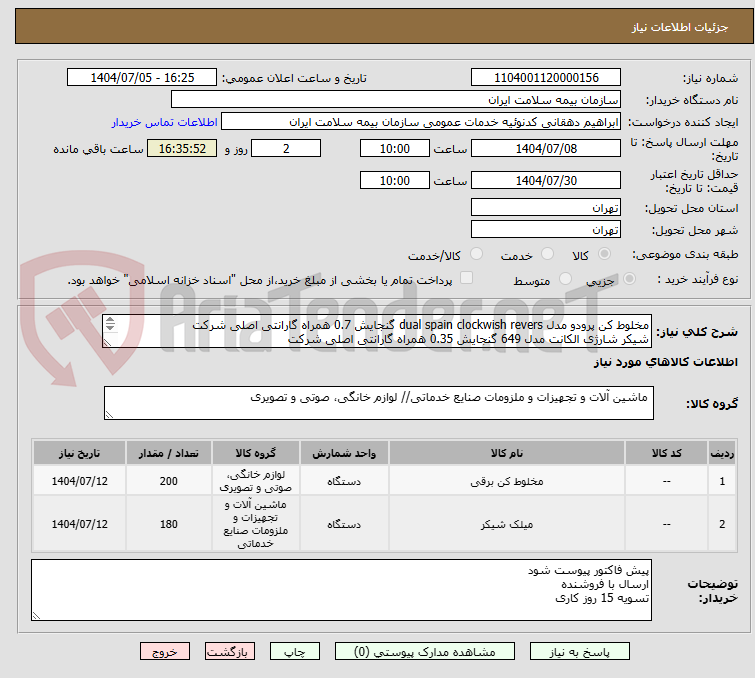Image resolution: width=755 pixels, height=678 pixels.
Task: Click the واحد شمارش column header
Action: [x=344, y=453]
